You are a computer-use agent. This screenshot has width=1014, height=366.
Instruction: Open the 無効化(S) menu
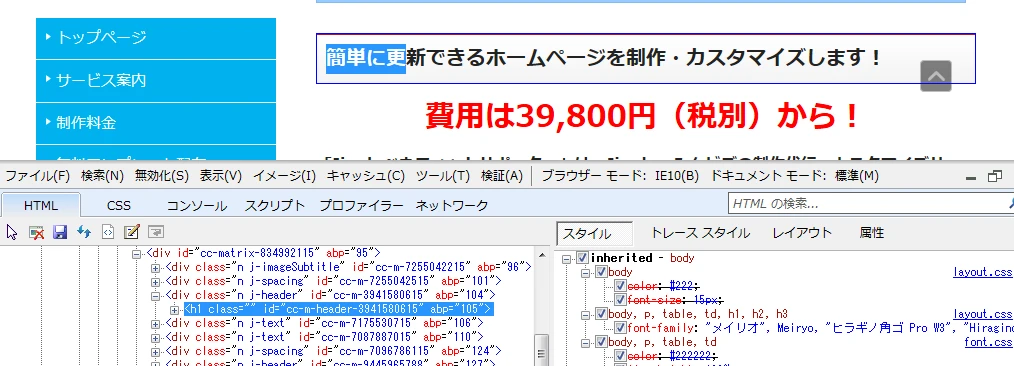(162, 176)
